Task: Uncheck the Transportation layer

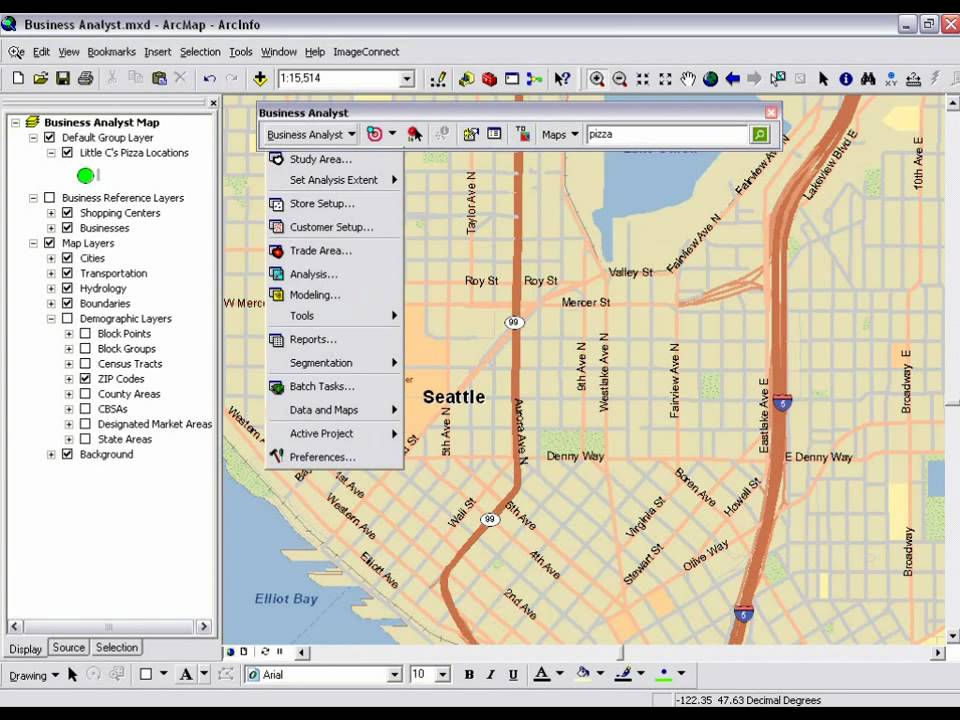Action: click(67, 273)
